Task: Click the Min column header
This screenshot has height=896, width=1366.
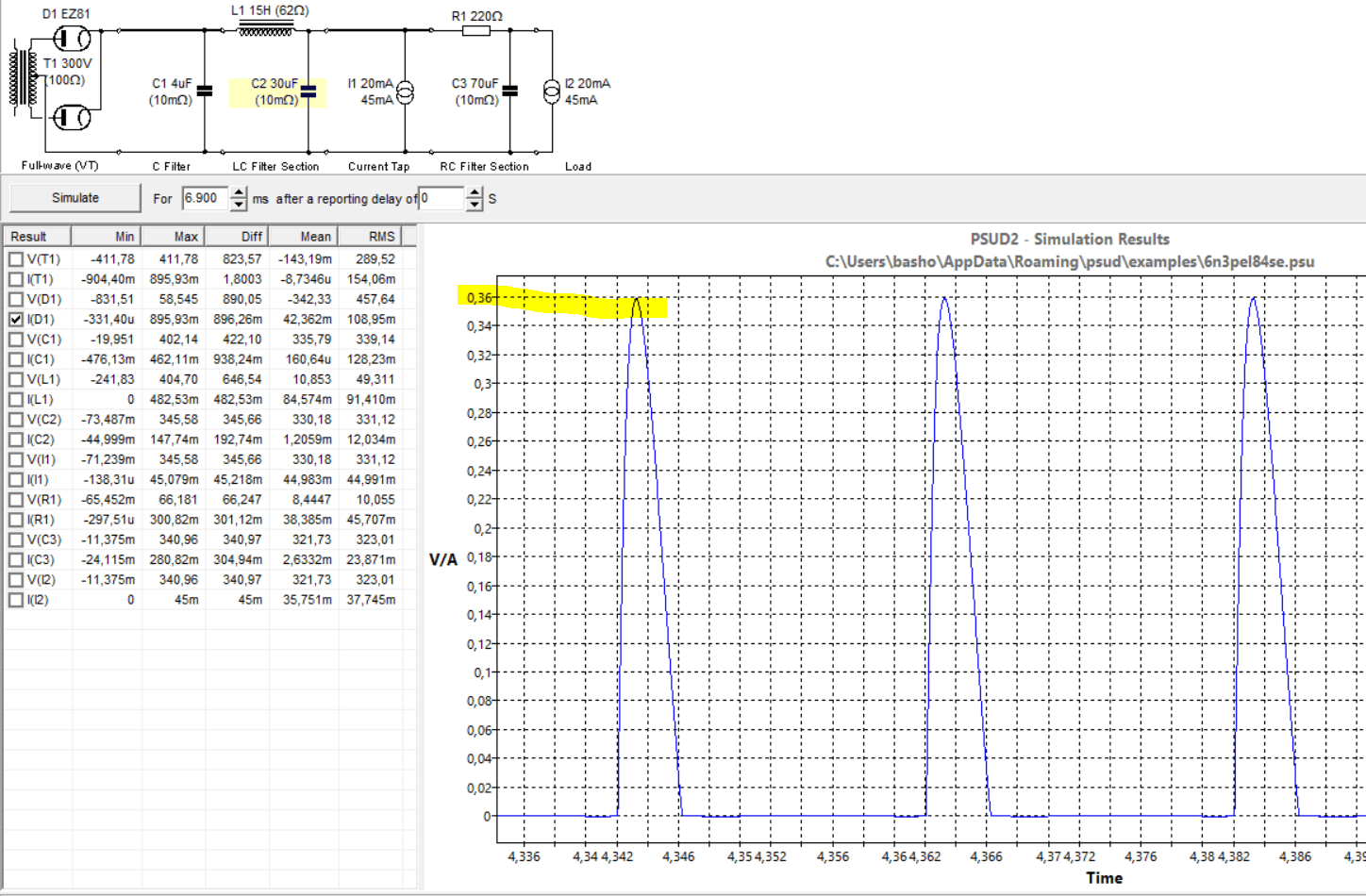Action: pyautogui.click(x=107, y=237)
